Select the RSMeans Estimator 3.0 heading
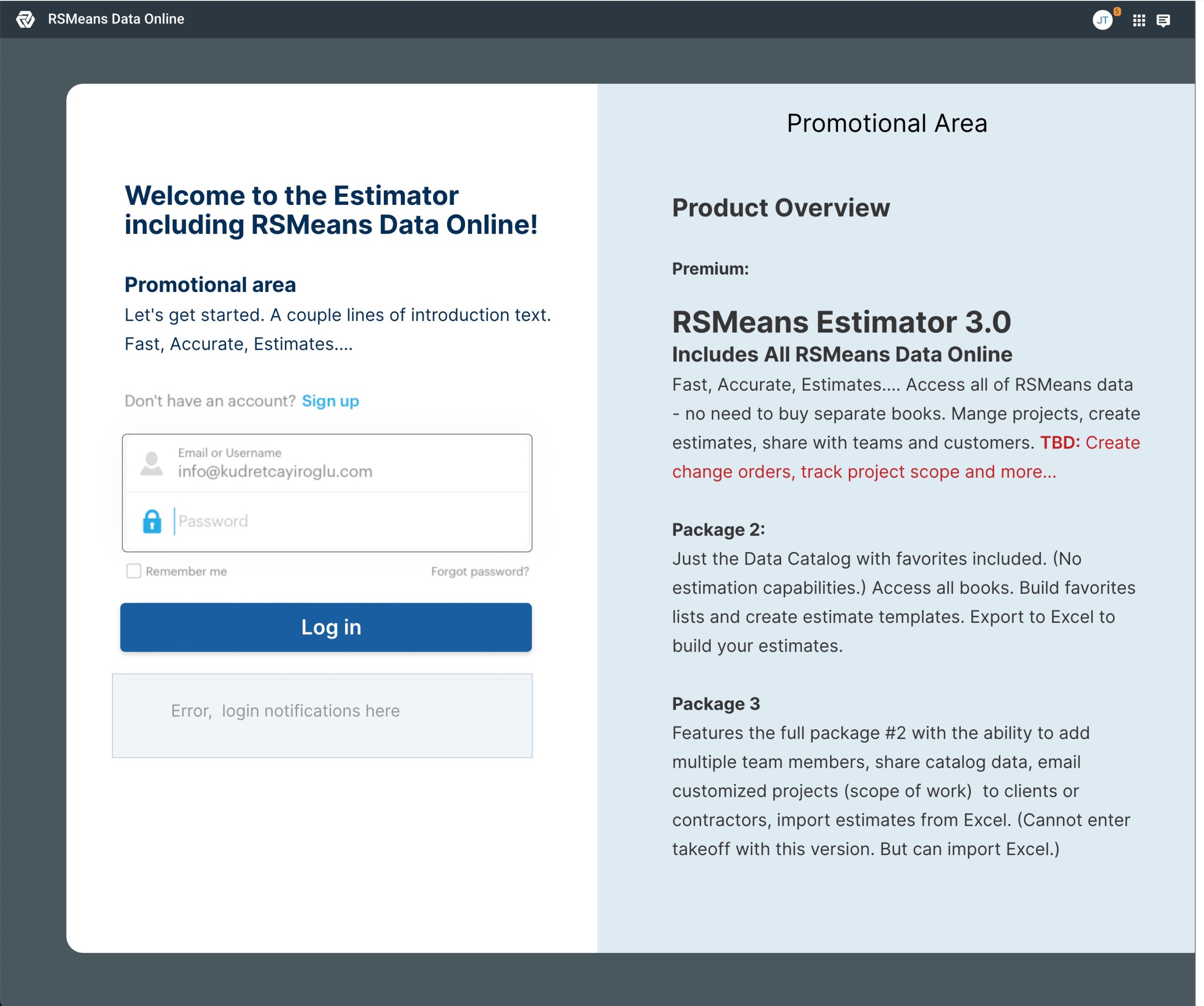Image resolution: width=1204 pixels, height=1006 pixels. pyautogui.click(x=841, y=322)
